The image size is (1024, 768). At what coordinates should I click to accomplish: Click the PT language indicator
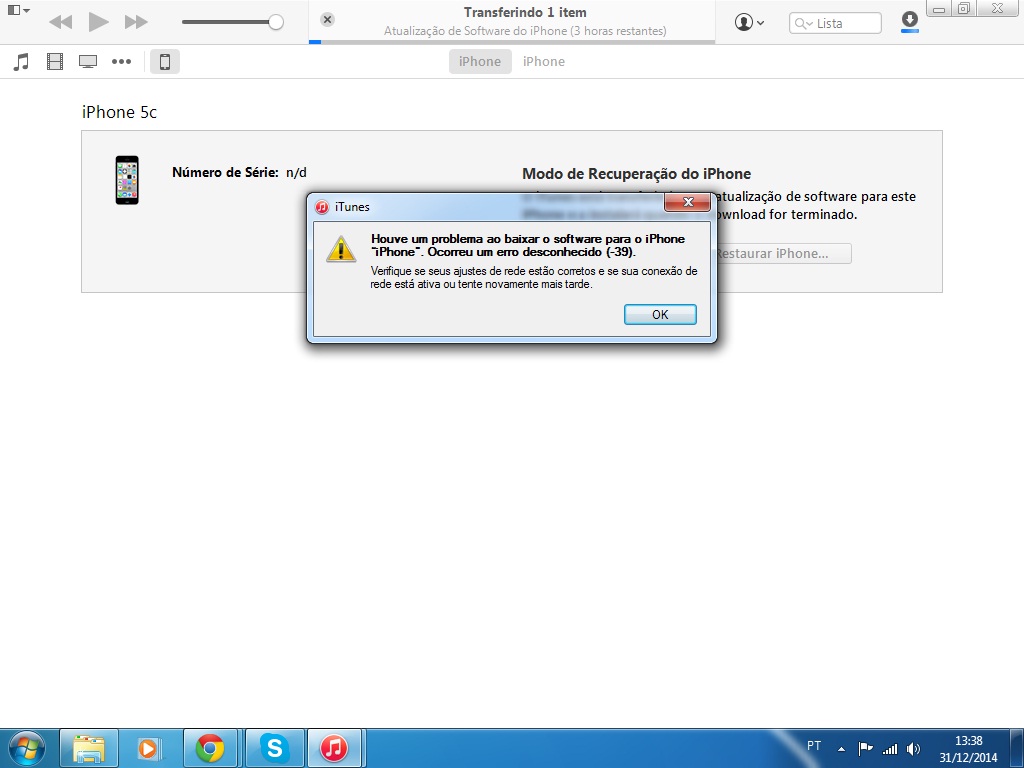(x=814, y=746)
